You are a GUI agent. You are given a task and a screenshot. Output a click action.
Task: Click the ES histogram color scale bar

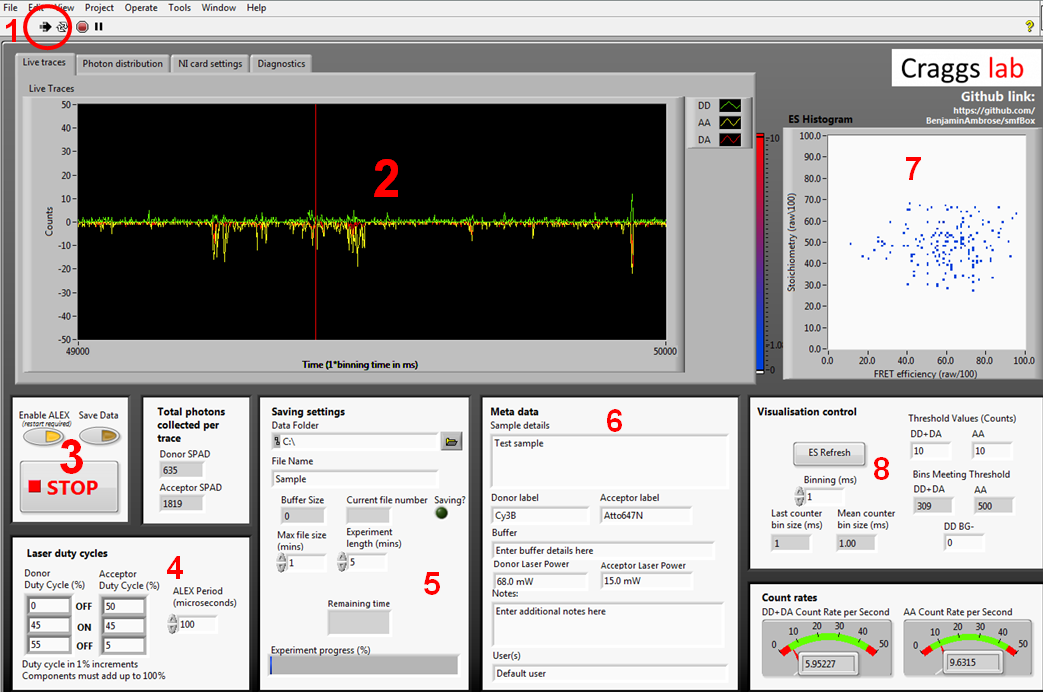(x=760, y=253)
